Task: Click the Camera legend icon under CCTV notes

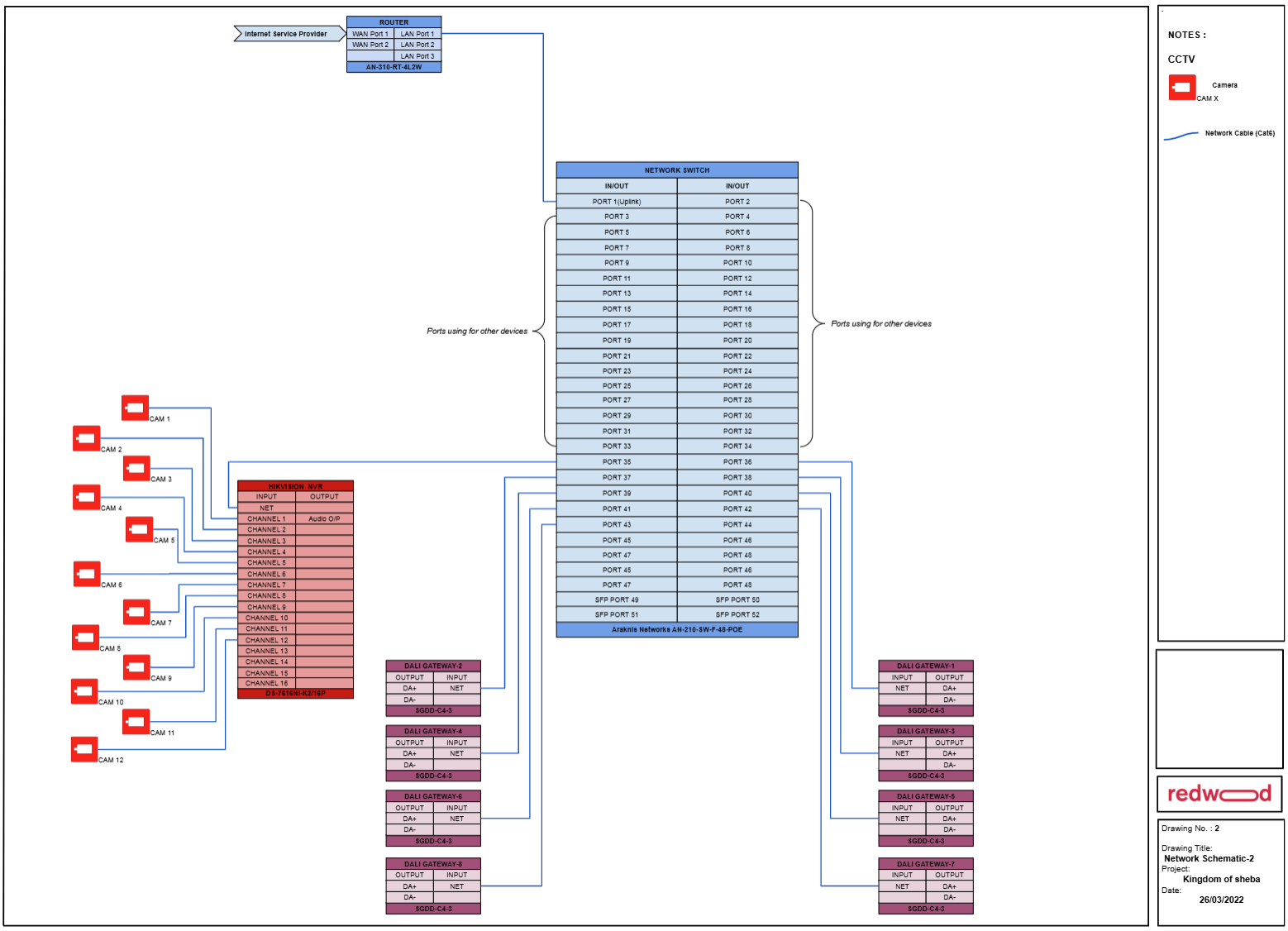Action: [1182, 87]
